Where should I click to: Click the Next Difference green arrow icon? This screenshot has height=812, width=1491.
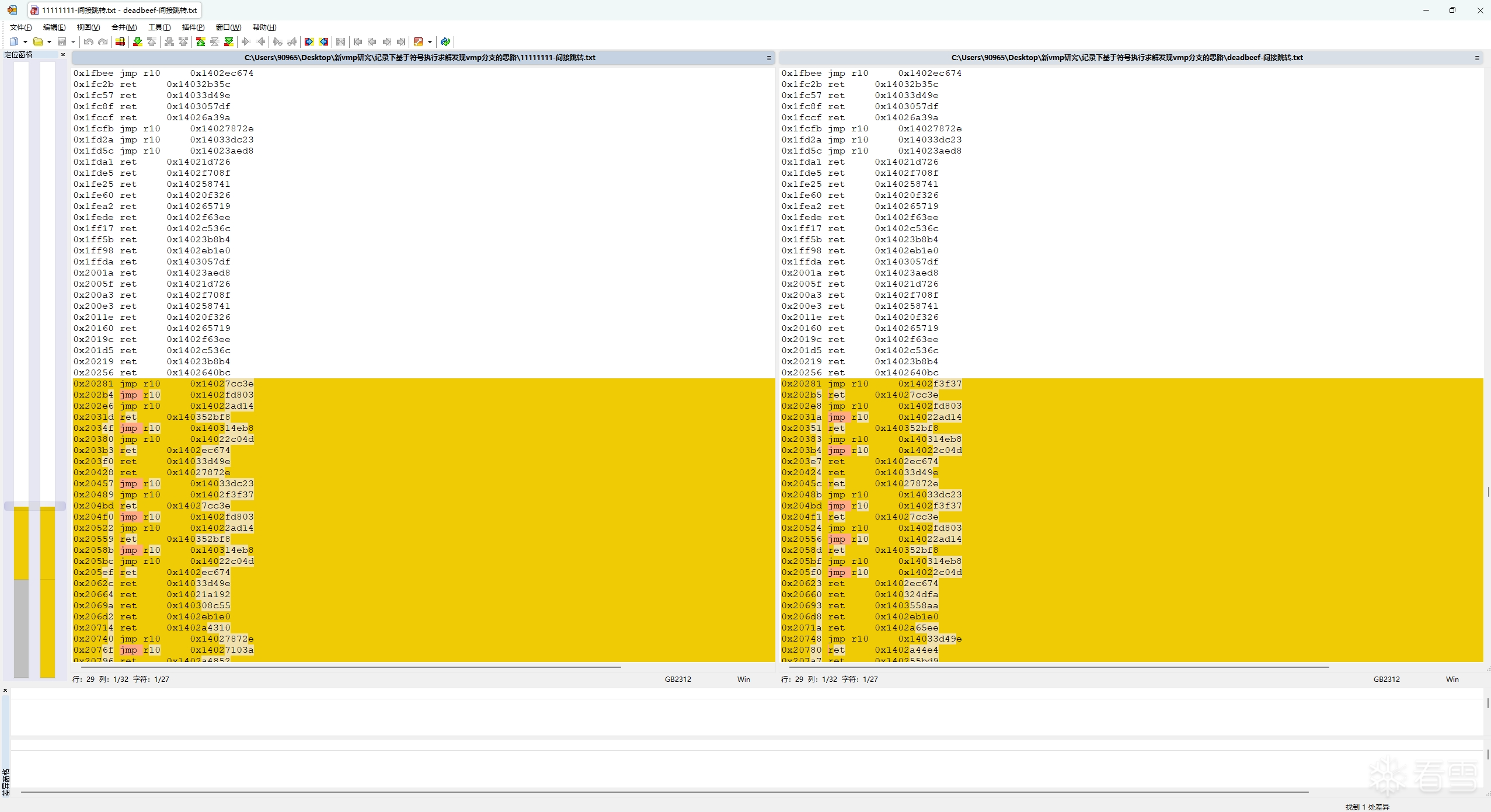pyautogui.click(x=138, y=41)
